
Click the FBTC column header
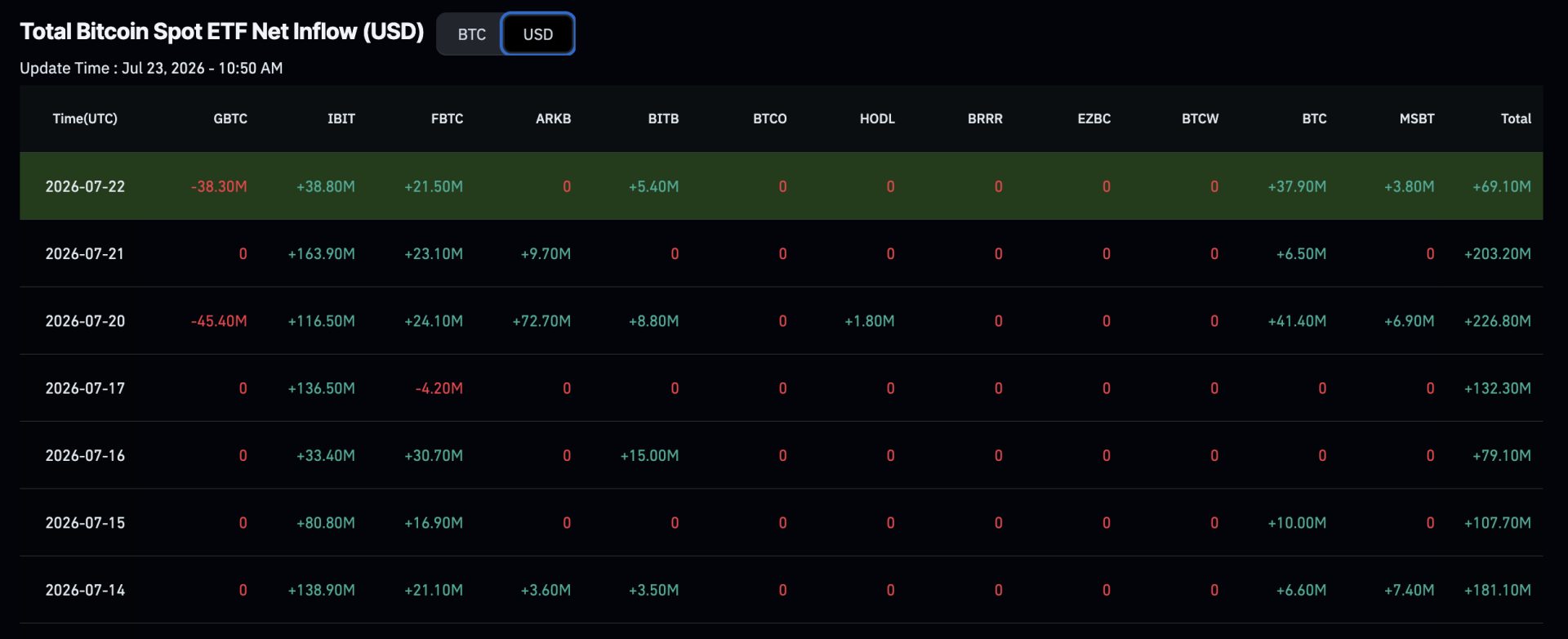click(447, 118)
